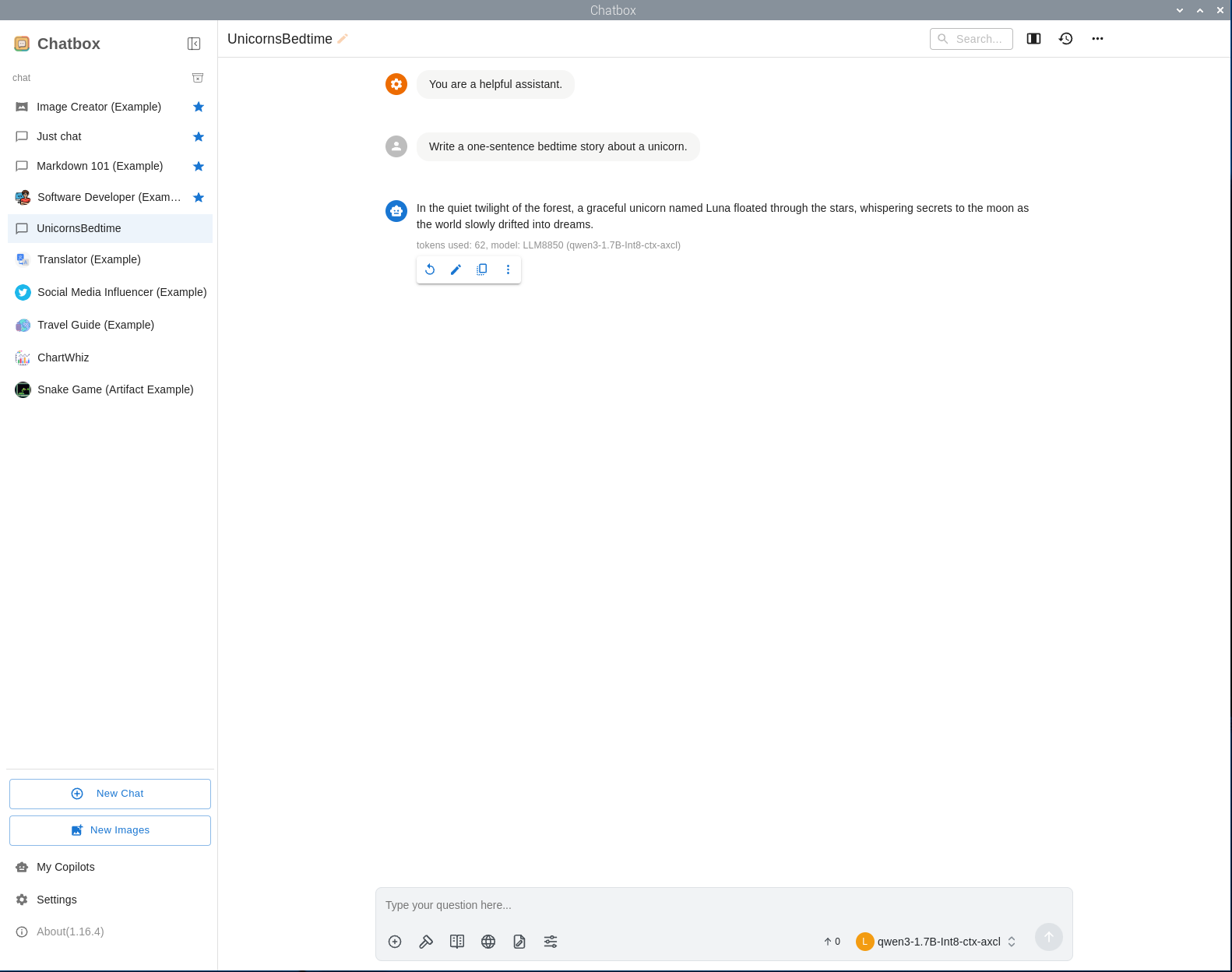Viewport: 1232px width, 972px height.
Task: Copy the unicorn story response
Action: (482, 269)
